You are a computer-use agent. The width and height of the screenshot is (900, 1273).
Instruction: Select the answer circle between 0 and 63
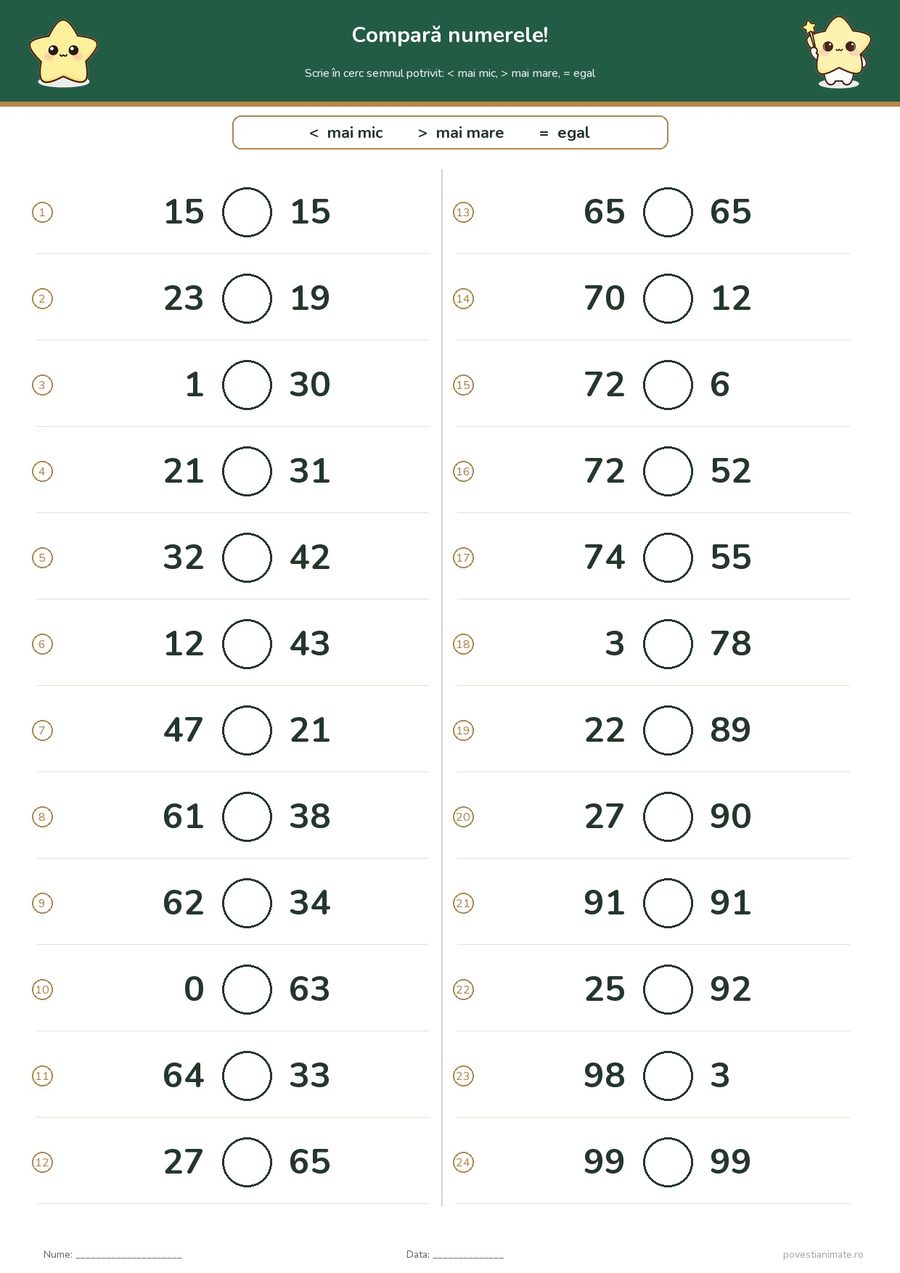(247, 989)
